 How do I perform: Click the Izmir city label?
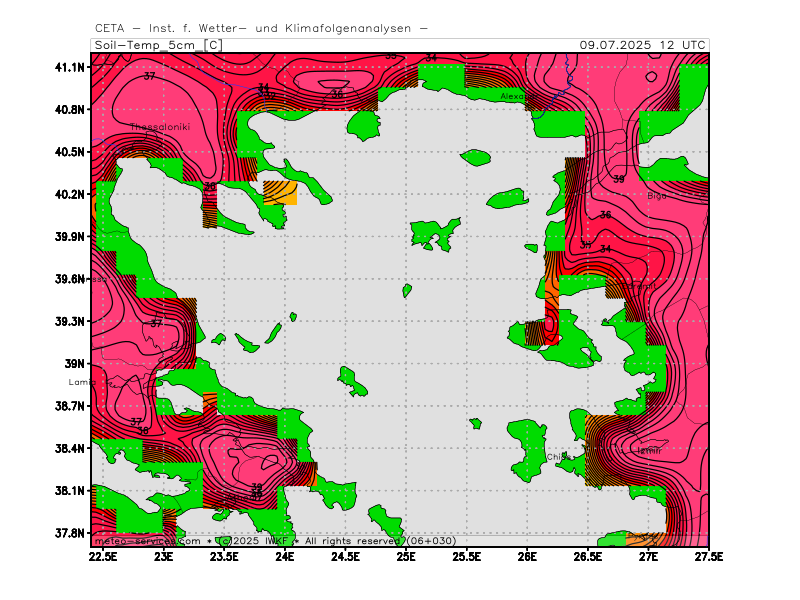[649, 451]
